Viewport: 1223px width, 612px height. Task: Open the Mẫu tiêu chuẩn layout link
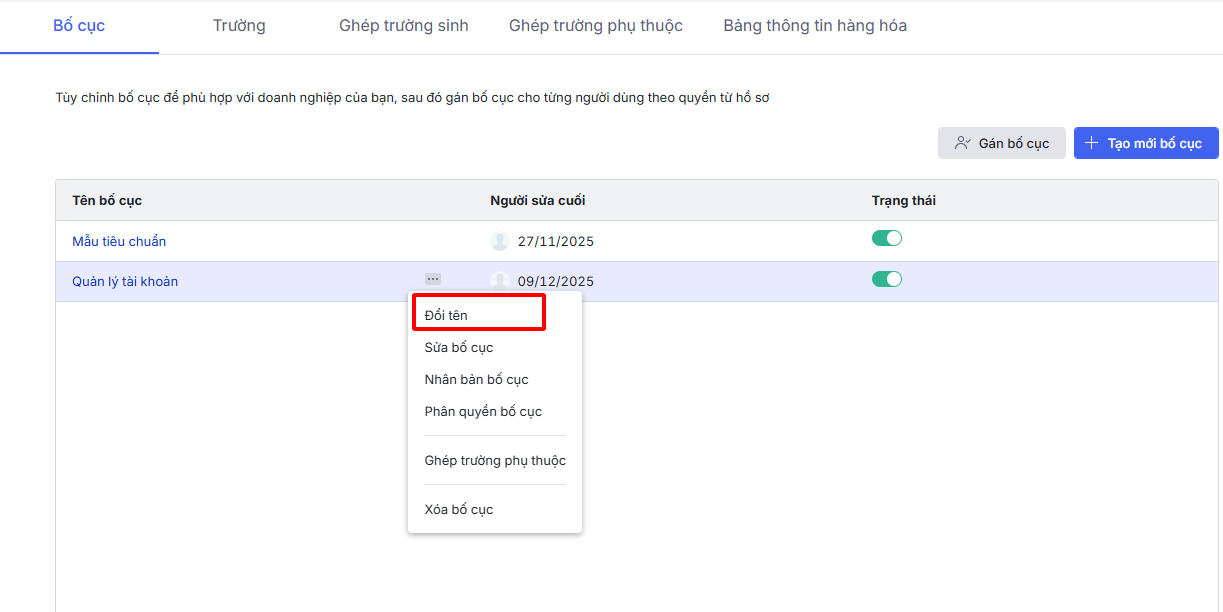119,241
